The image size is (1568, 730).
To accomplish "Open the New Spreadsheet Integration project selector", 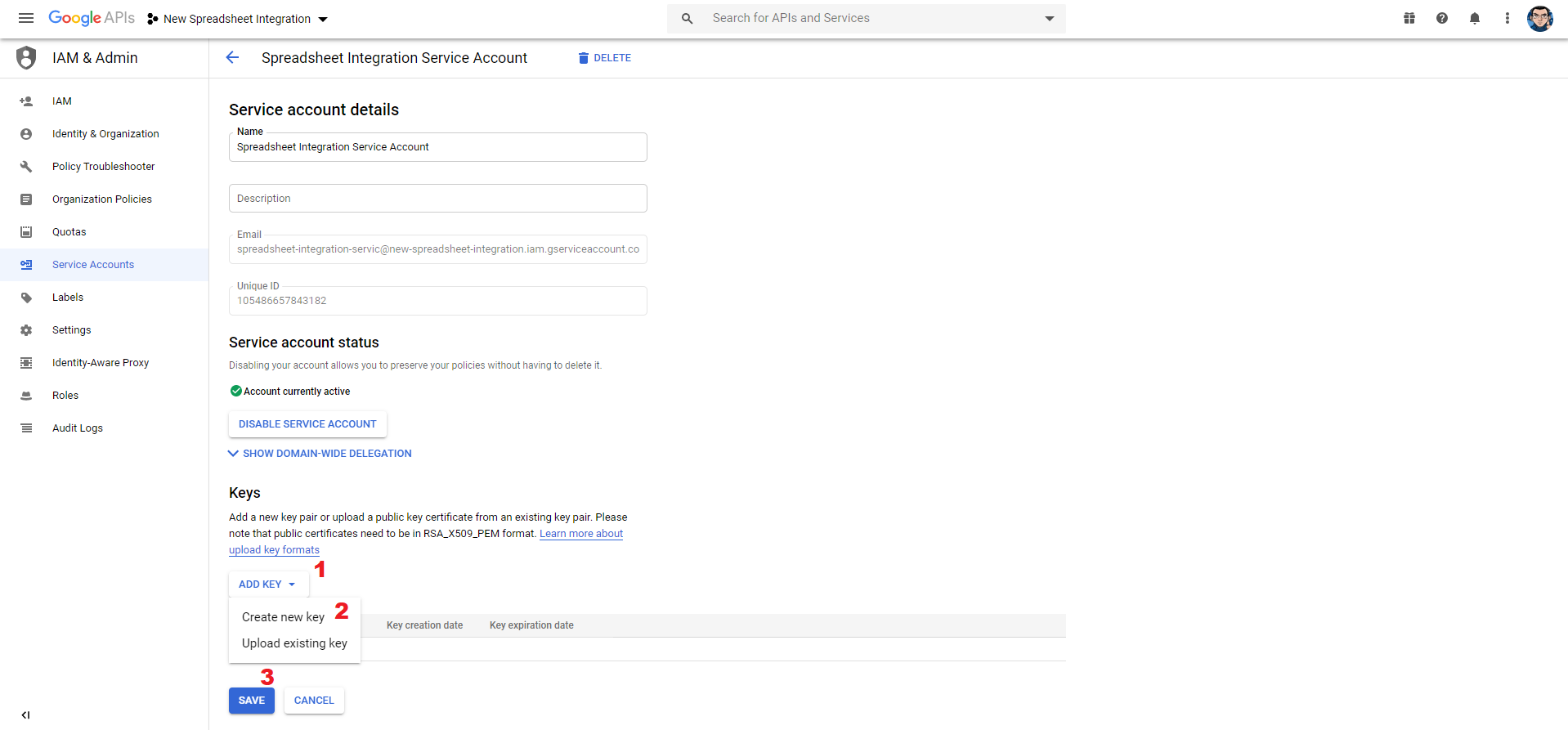I will (x=237, y=19).
